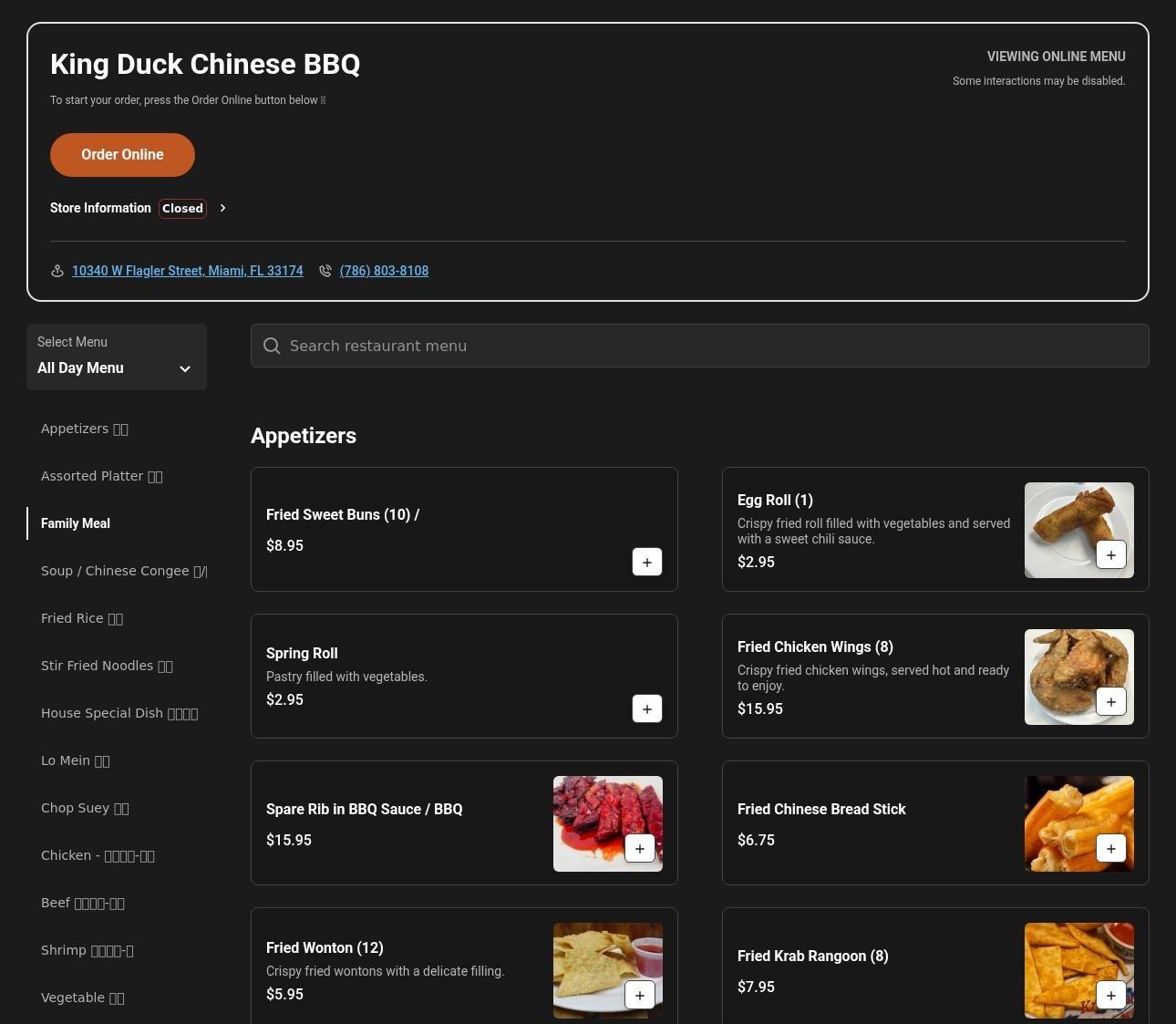This screenshot has width=1176, height=1024.
Task: Go to Family Meal category
Action: click(76, 523)
